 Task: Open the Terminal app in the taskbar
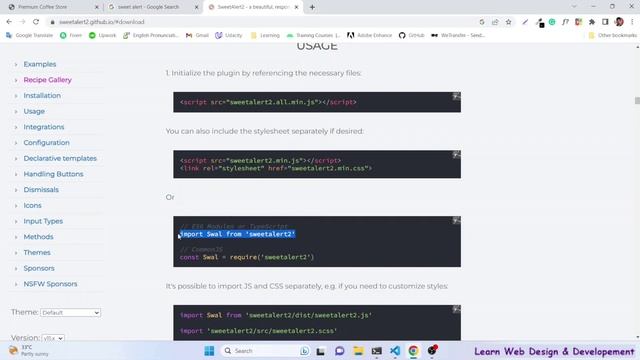coord(376,351)
